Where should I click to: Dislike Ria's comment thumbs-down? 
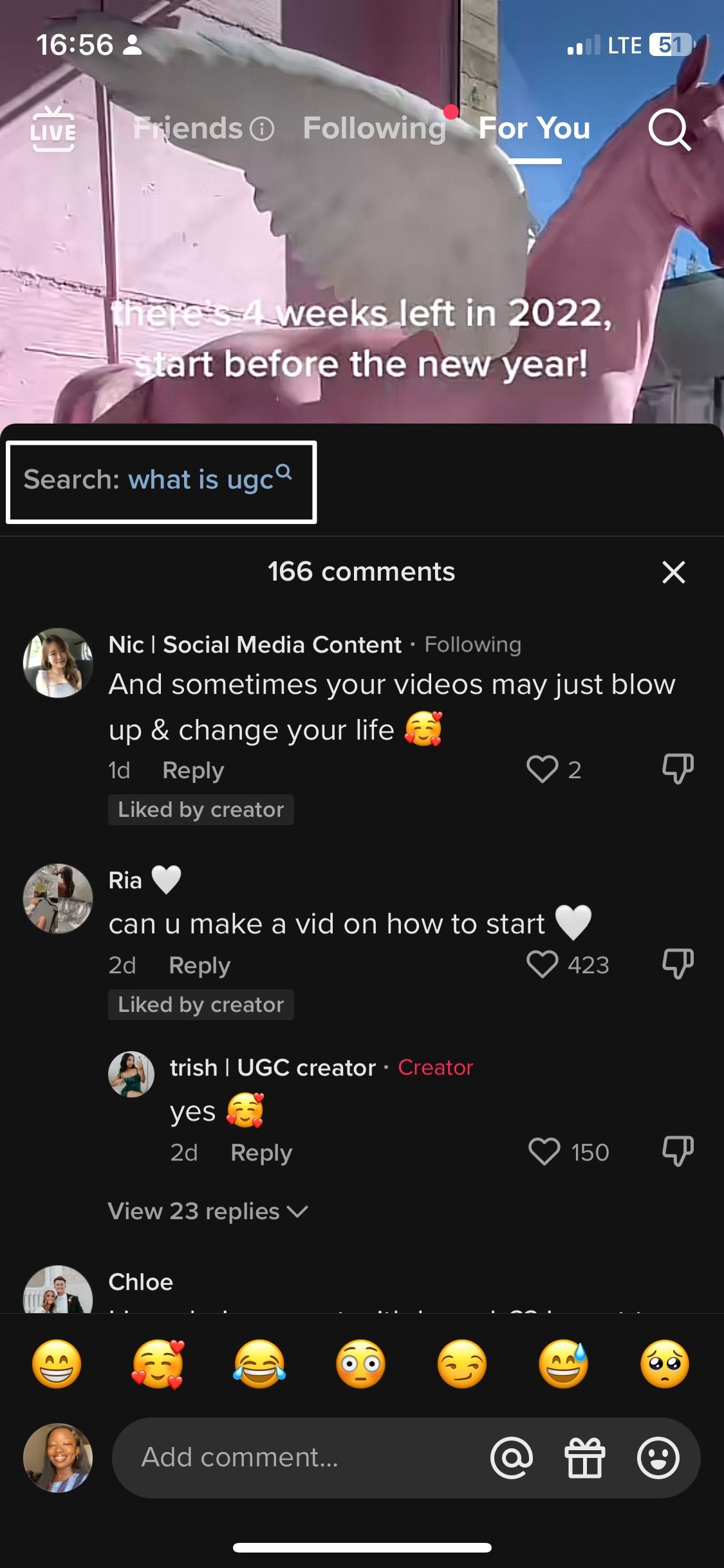pyautogui.click(x=678, y=964)
